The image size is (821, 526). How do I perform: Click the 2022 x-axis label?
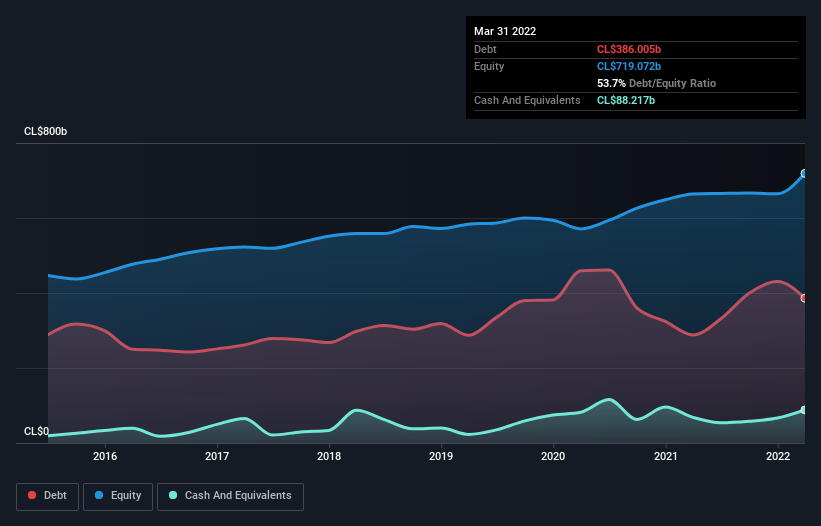pos(778,456)
